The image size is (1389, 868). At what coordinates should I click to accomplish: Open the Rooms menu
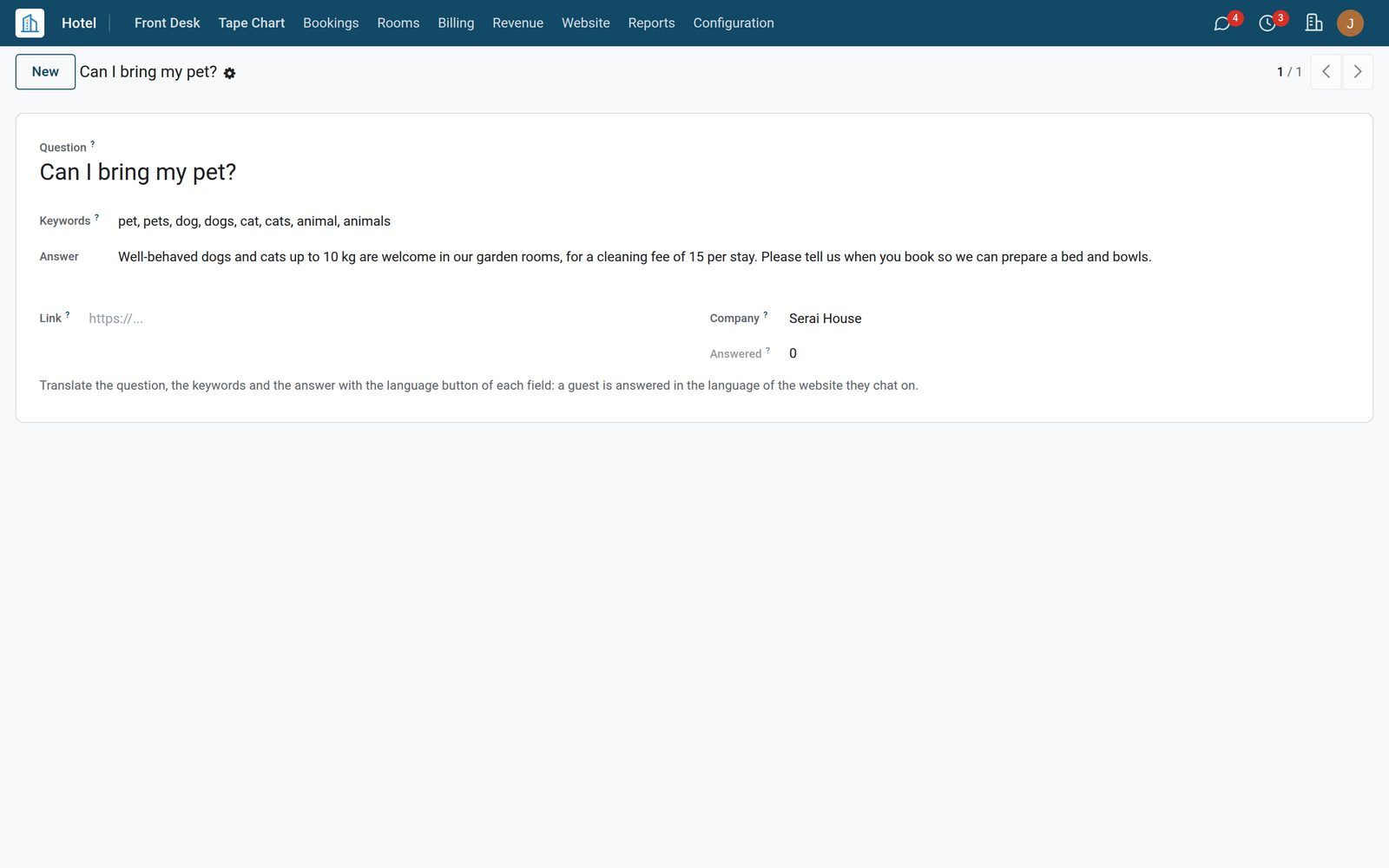pos(398,23)
